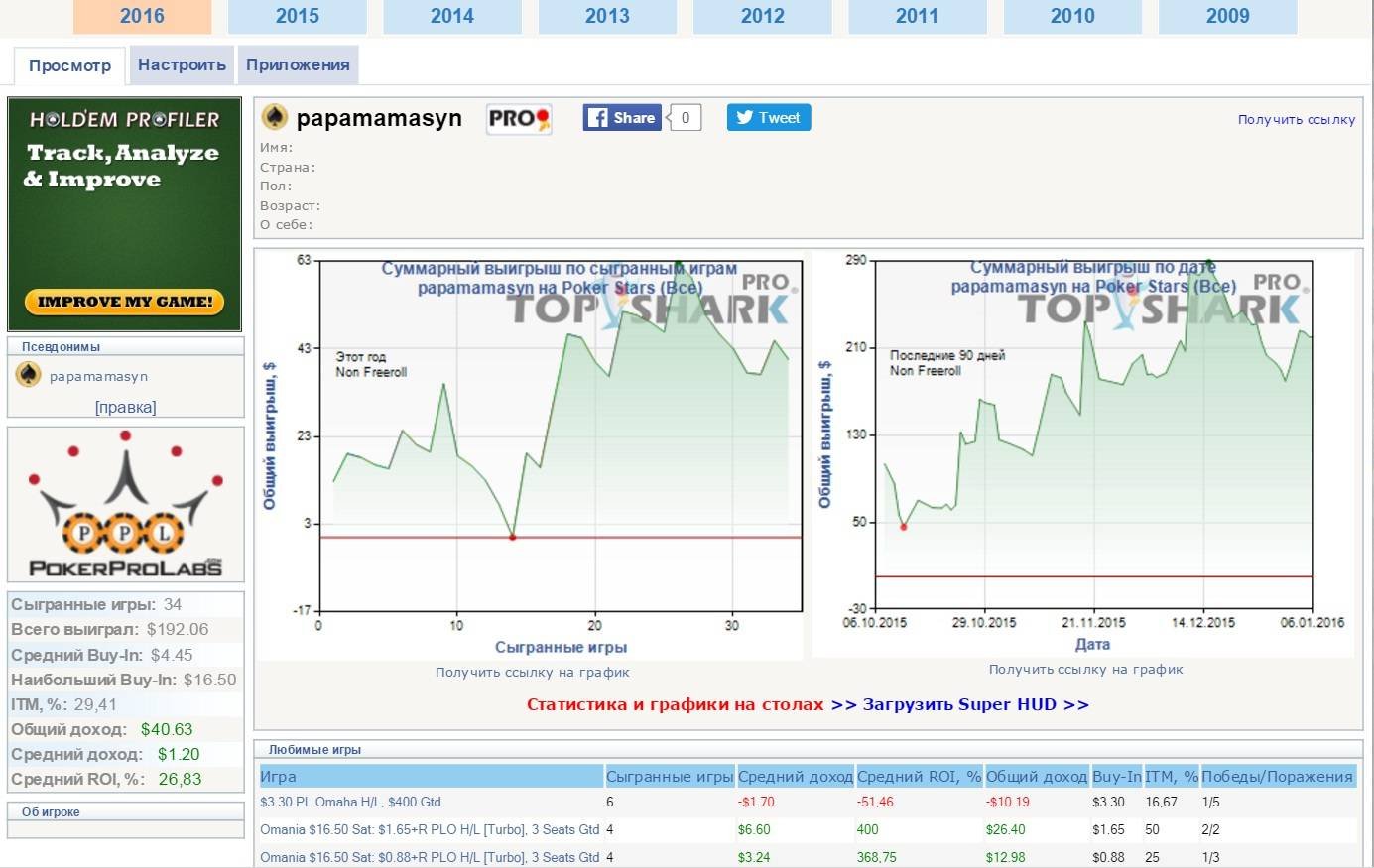Select the 2012 year tab
Viewport: 1374px width, 868px height.
762,16
